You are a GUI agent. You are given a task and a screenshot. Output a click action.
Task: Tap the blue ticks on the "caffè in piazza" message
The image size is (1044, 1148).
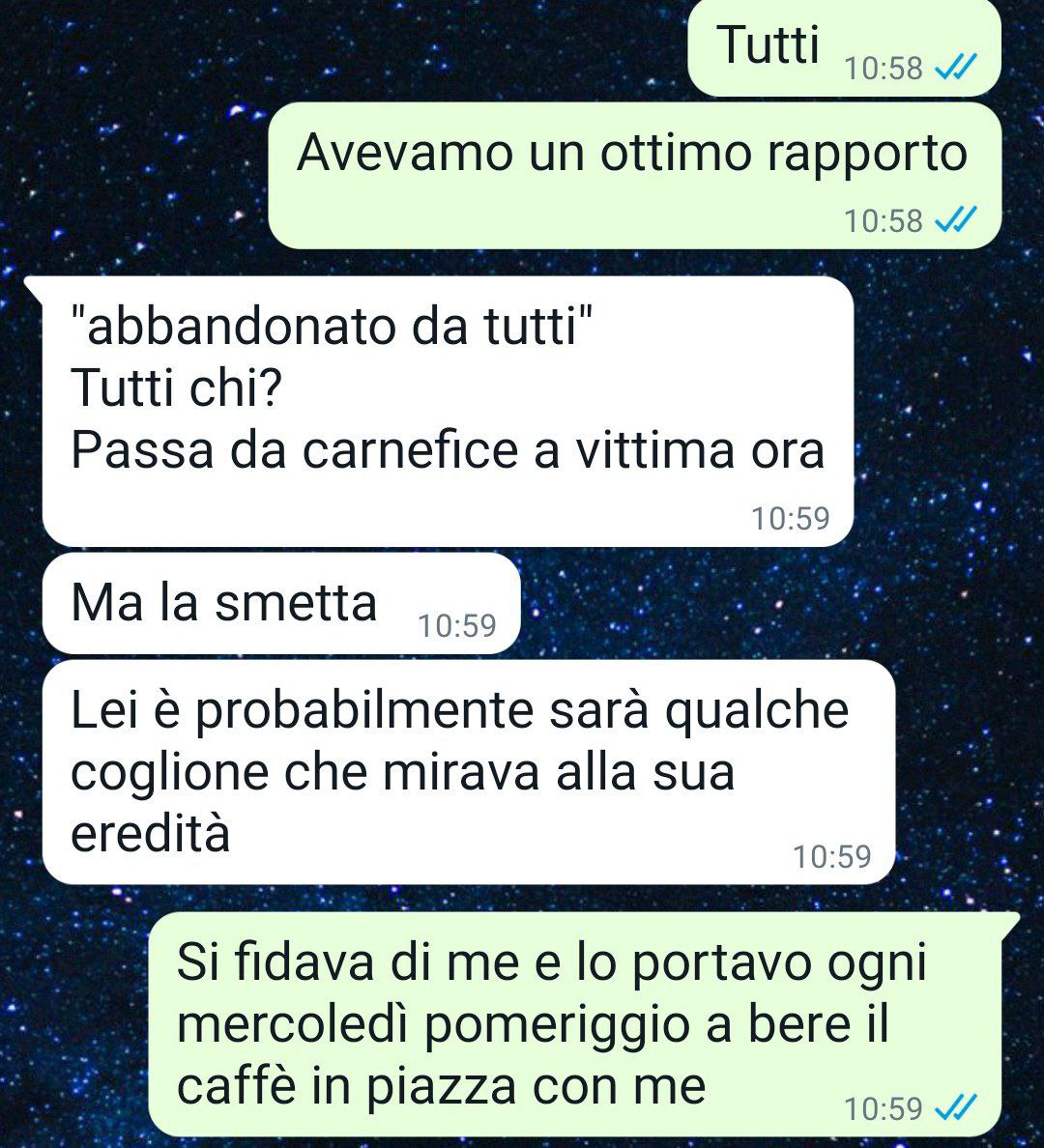click(957, 1107)
